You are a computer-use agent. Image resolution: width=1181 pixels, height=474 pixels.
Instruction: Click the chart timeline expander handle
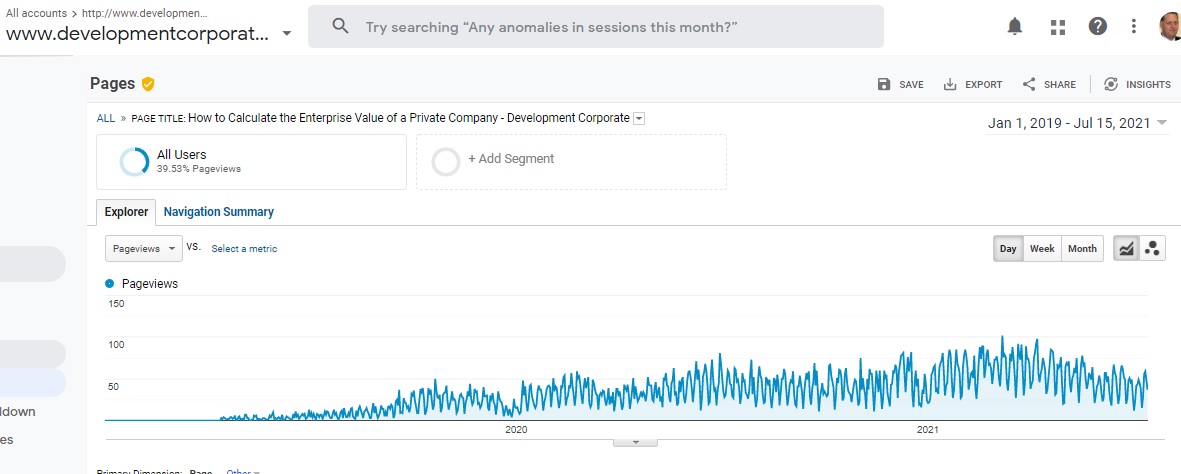(x=630, y=441)
